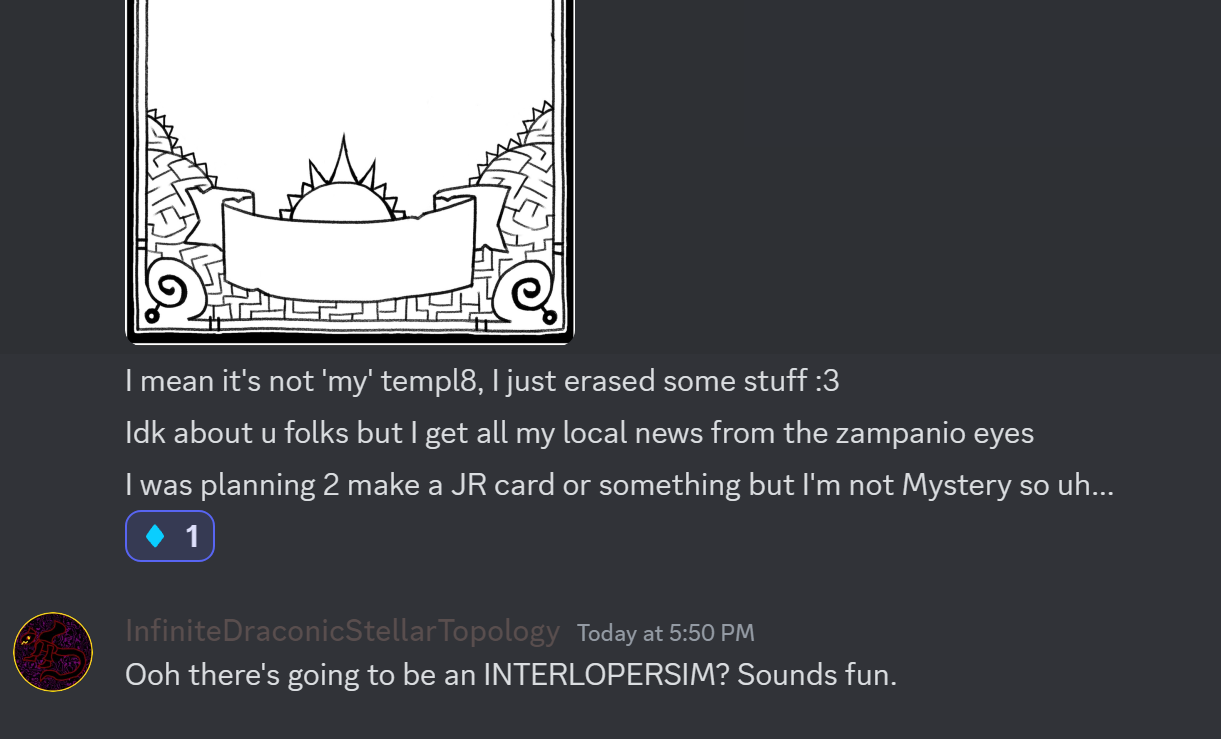Click the reaction count number 1

point(192,537)
